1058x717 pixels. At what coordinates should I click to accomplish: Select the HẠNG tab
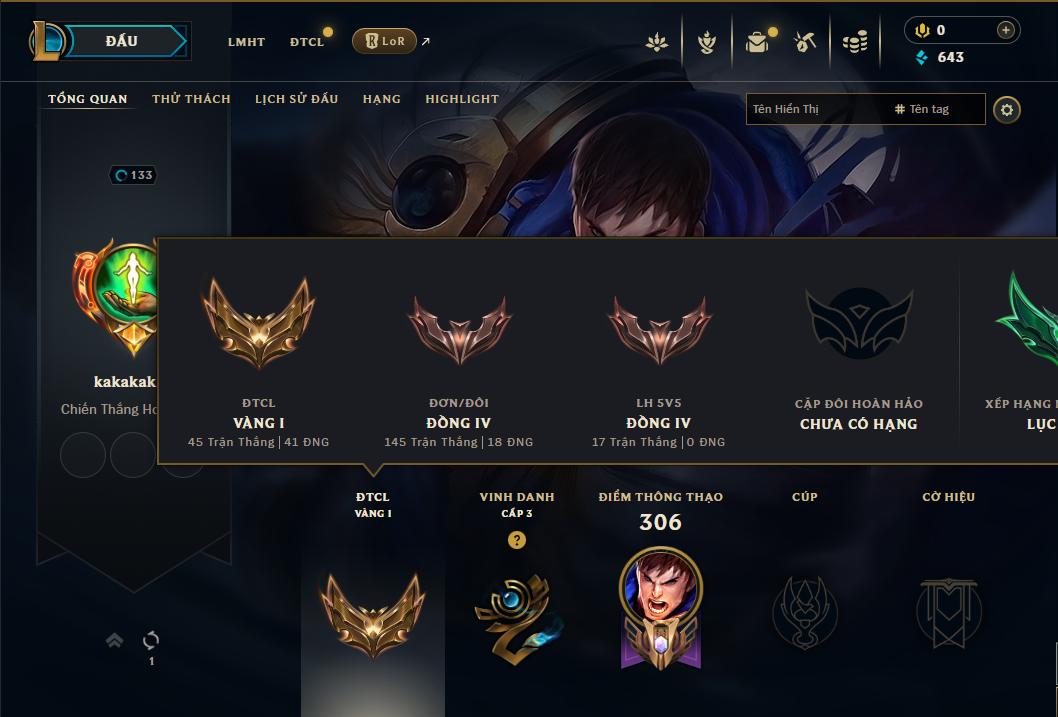(x=382, y=98)
